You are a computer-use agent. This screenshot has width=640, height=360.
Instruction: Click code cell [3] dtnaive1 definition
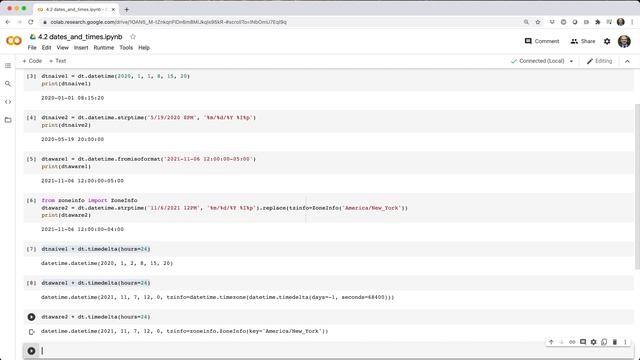click(x=116, y=76)
